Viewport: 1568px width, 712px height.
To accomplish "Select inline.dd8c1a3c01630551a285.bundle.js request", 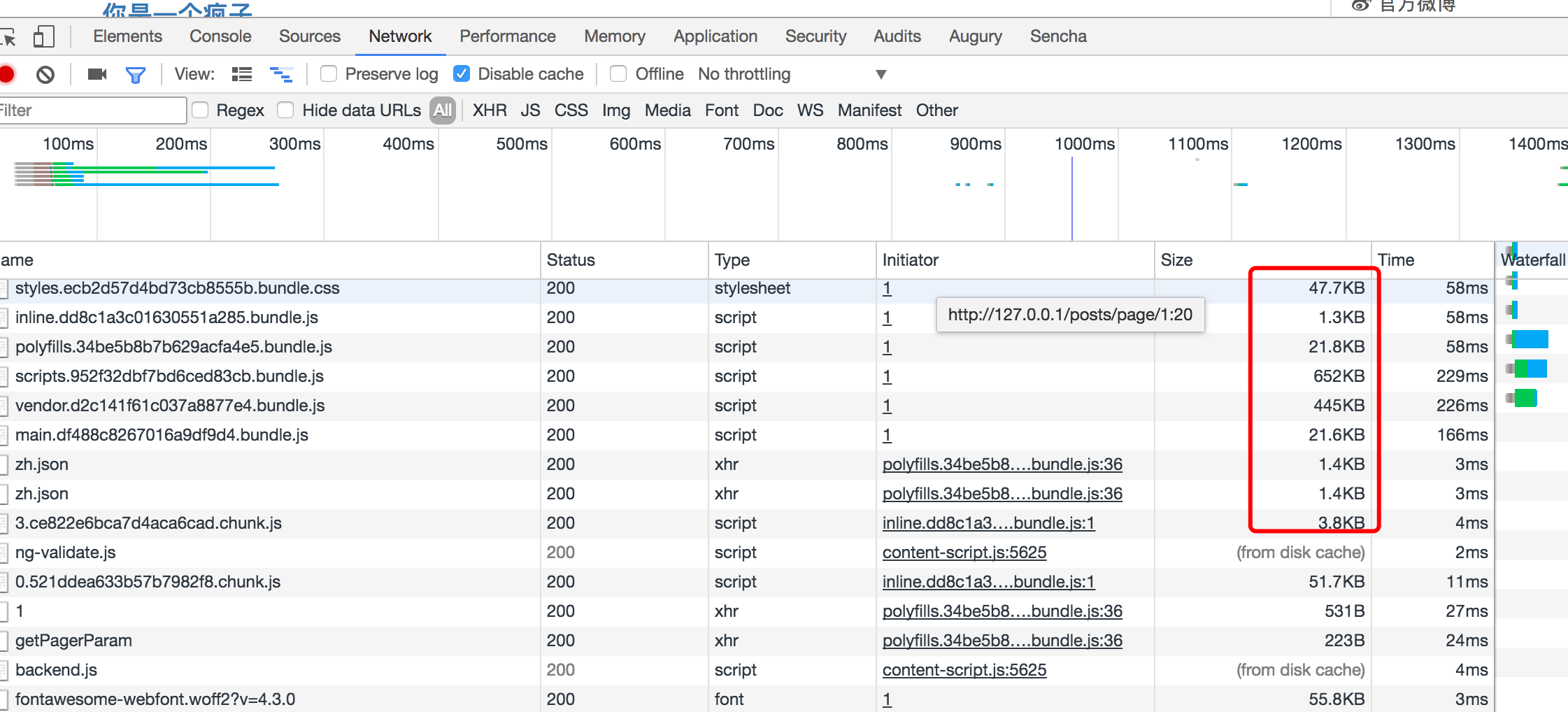I will 166,318.
